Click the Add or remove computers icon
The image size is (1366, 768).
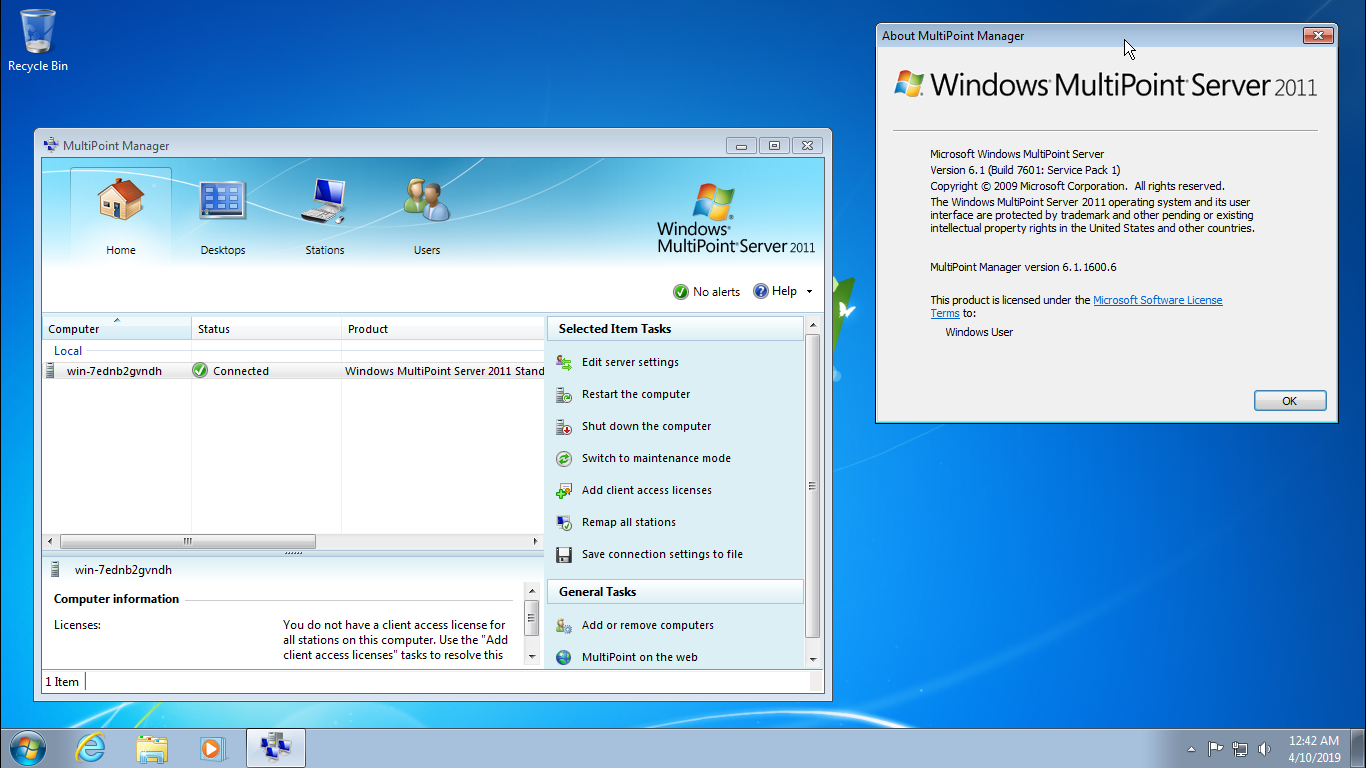(564, 625)
